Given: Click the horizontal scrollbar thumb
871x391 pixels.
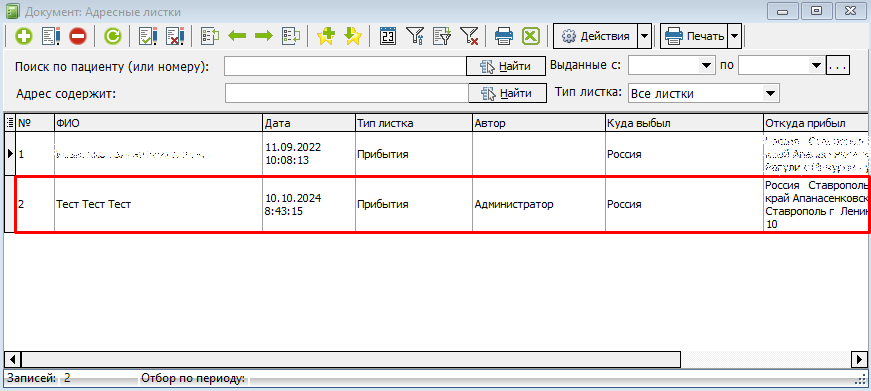Looking at the screenshot, I should click(351, 359).
